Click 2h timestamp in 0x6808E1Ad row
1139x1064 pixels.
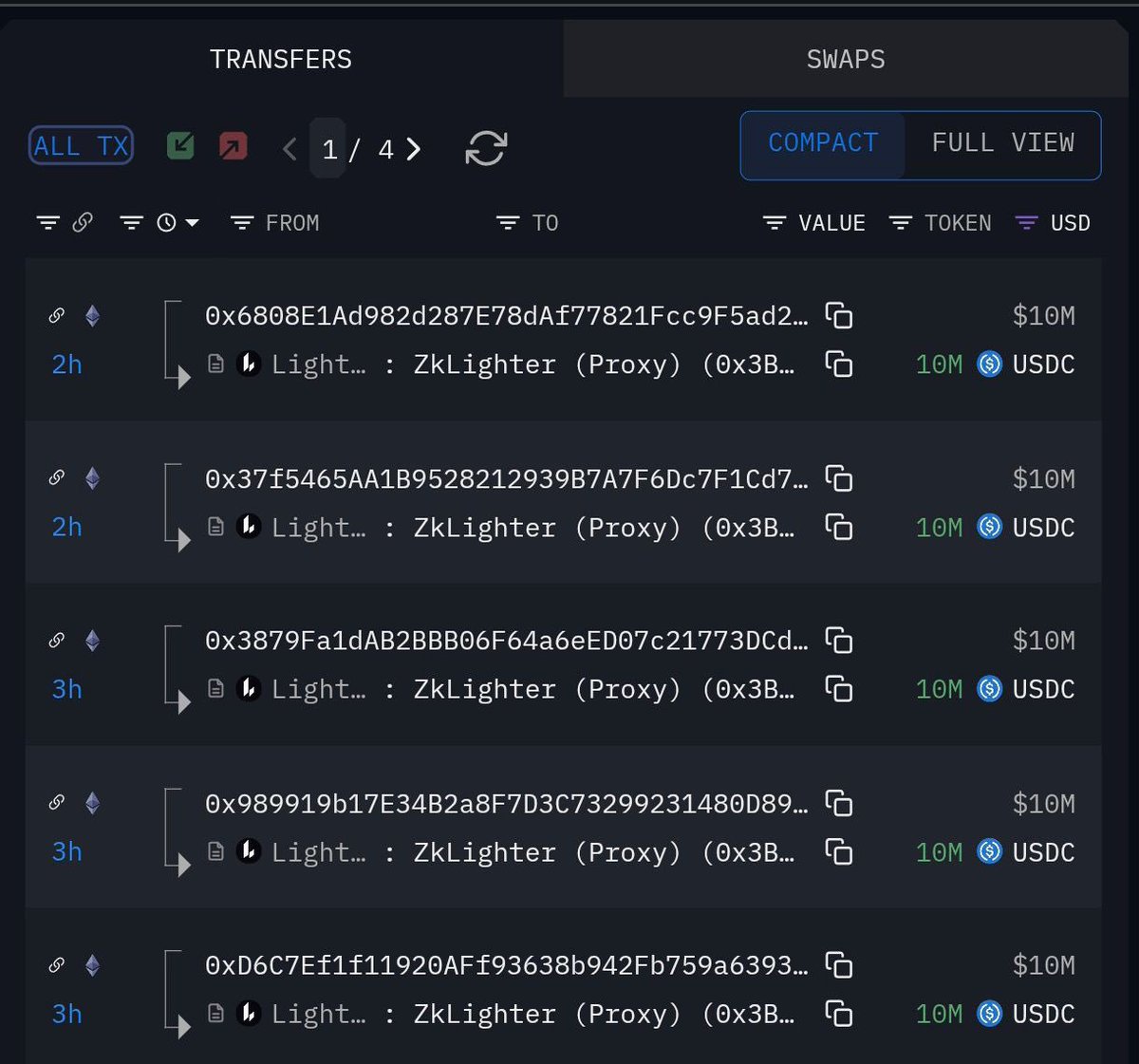pyautogui.click(x=66, y=364)
